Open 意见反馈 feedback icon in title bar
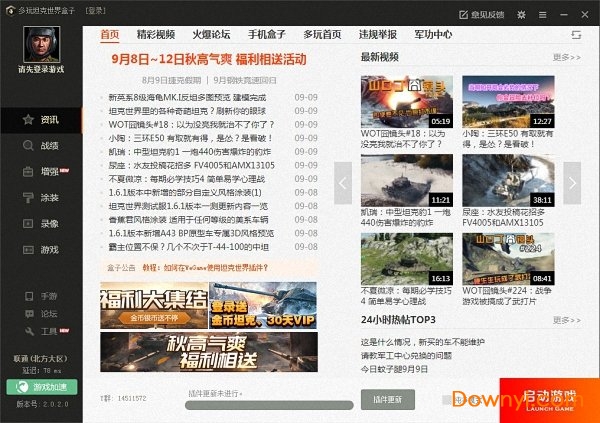The width and height of the screenshot is (600, 423). 463,15
